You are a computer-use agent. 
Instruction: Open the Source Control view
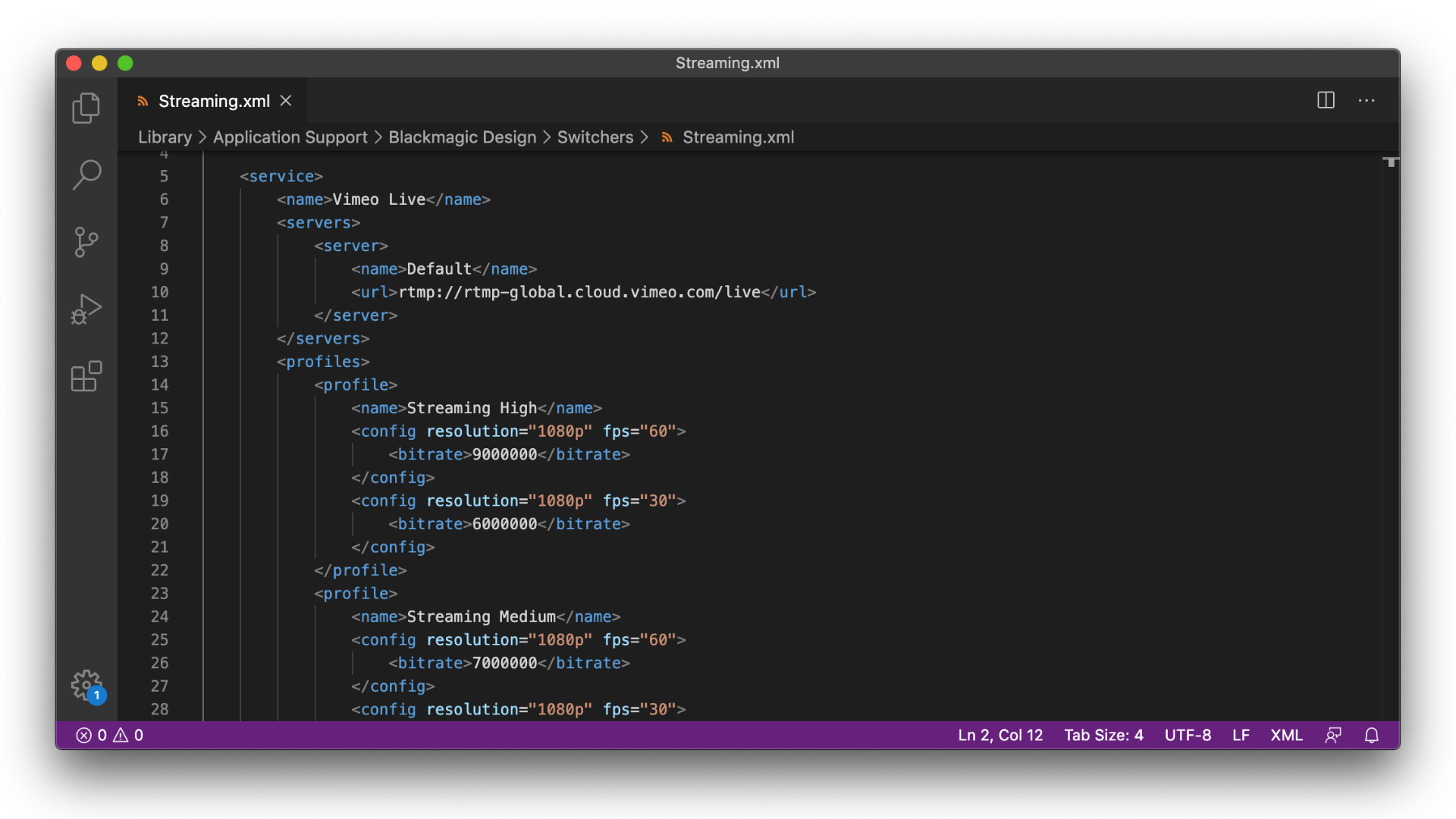86,242
